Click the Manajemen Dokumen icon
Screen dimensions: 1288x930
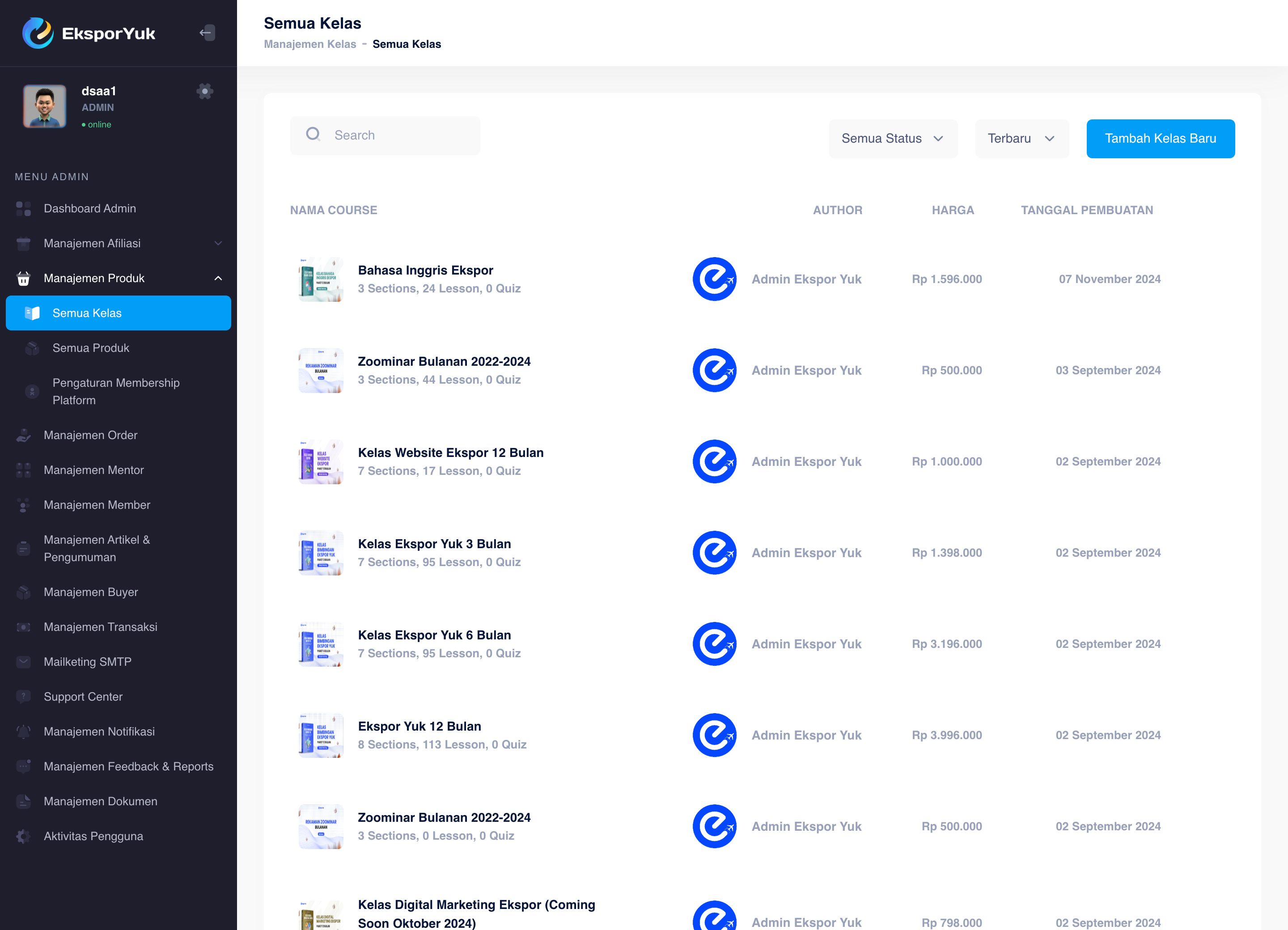(23, 802)
